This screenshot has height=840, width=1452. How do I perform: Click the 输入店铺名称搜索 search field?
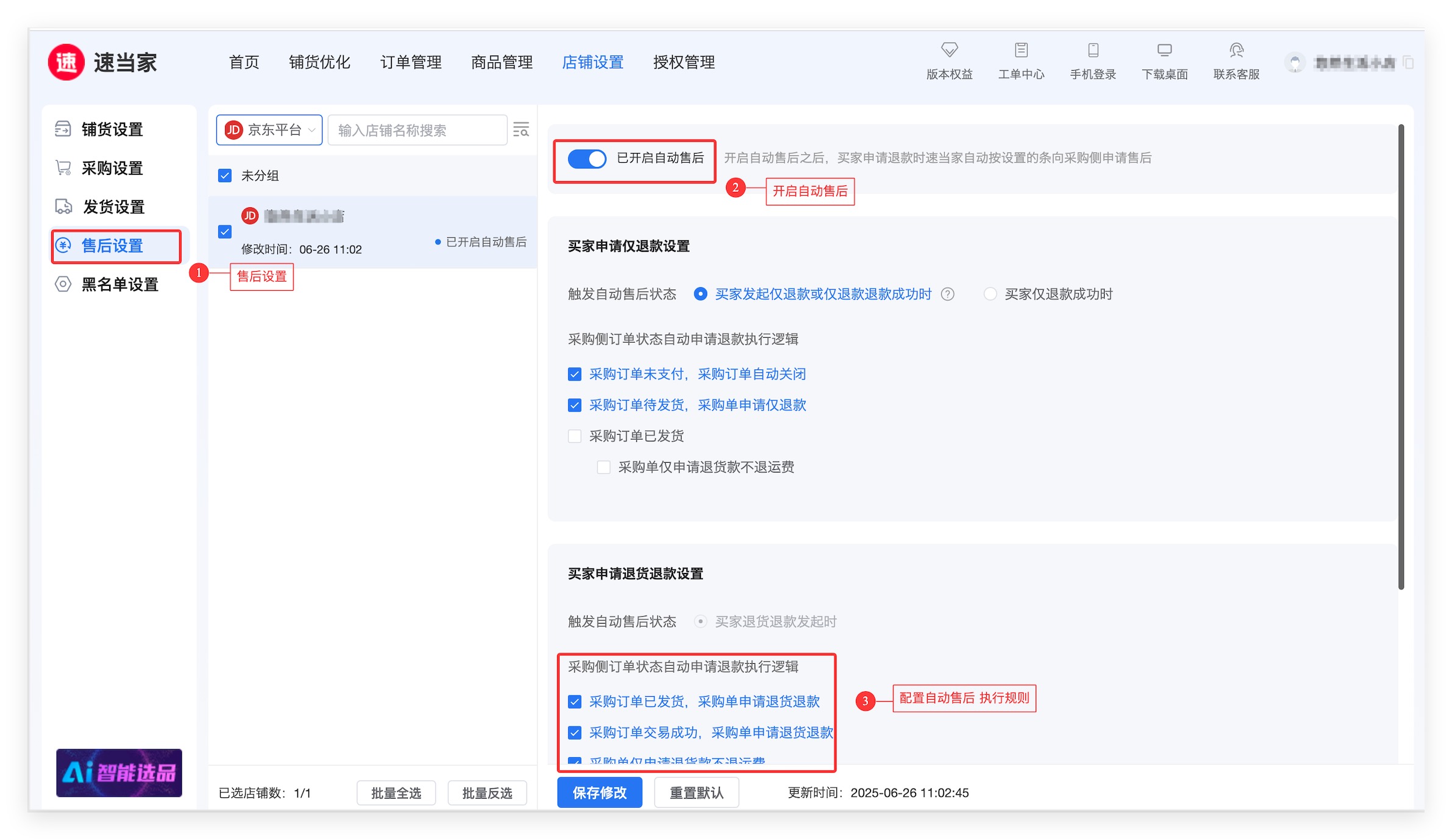(x=417, y=130)
